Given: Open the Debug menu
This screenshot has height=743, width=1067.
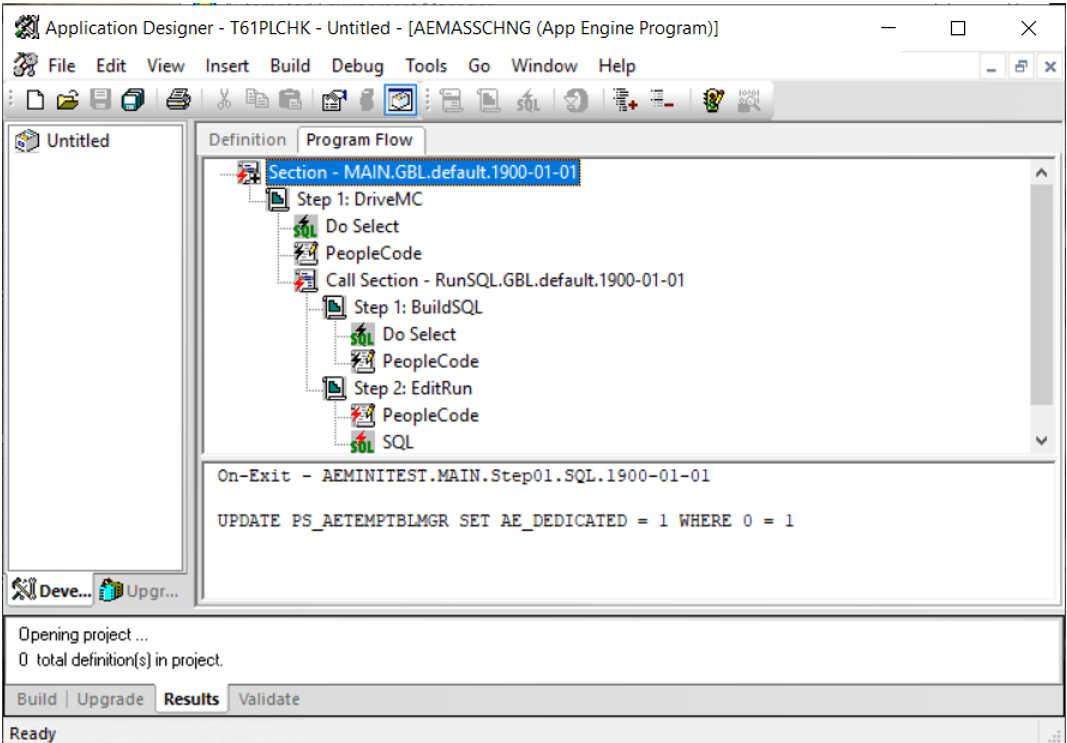Looking at the screenshot, I should point(357,66).
